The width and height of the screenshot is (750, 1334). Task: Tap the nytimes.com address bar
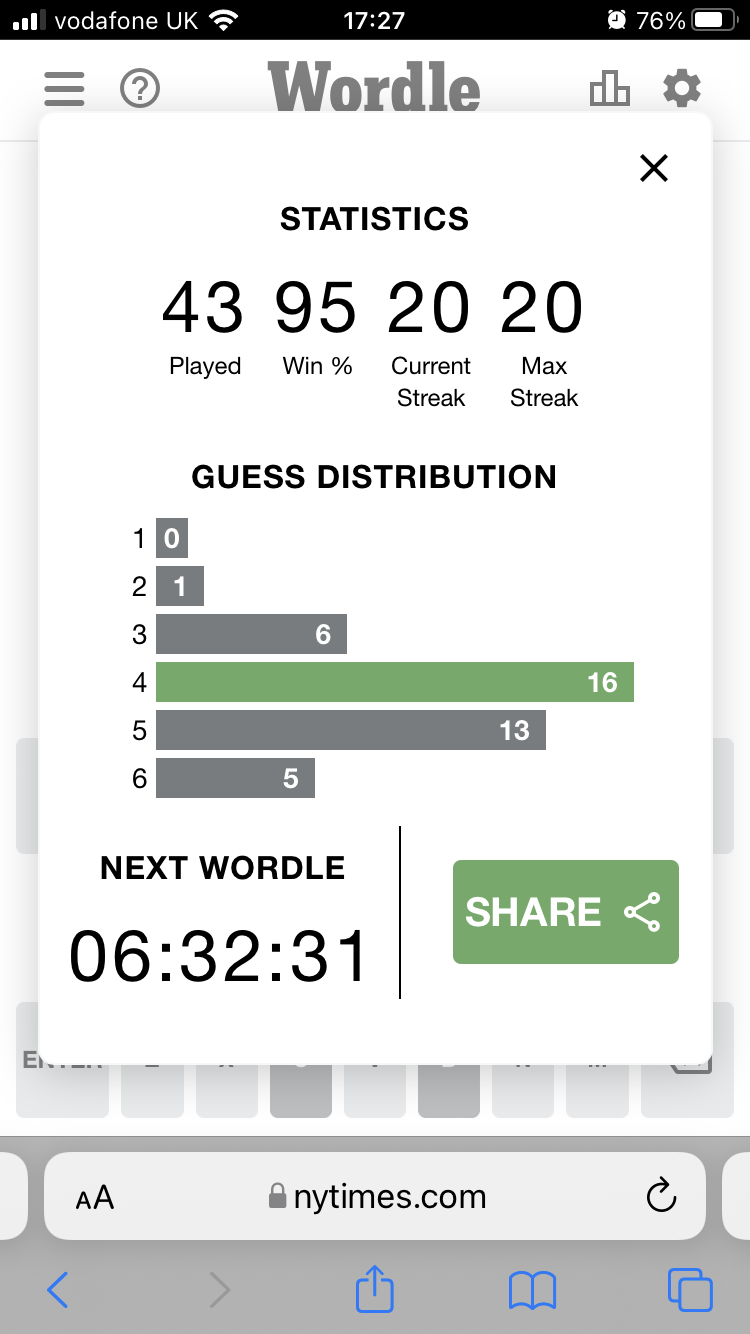[x=378, y=1197]
